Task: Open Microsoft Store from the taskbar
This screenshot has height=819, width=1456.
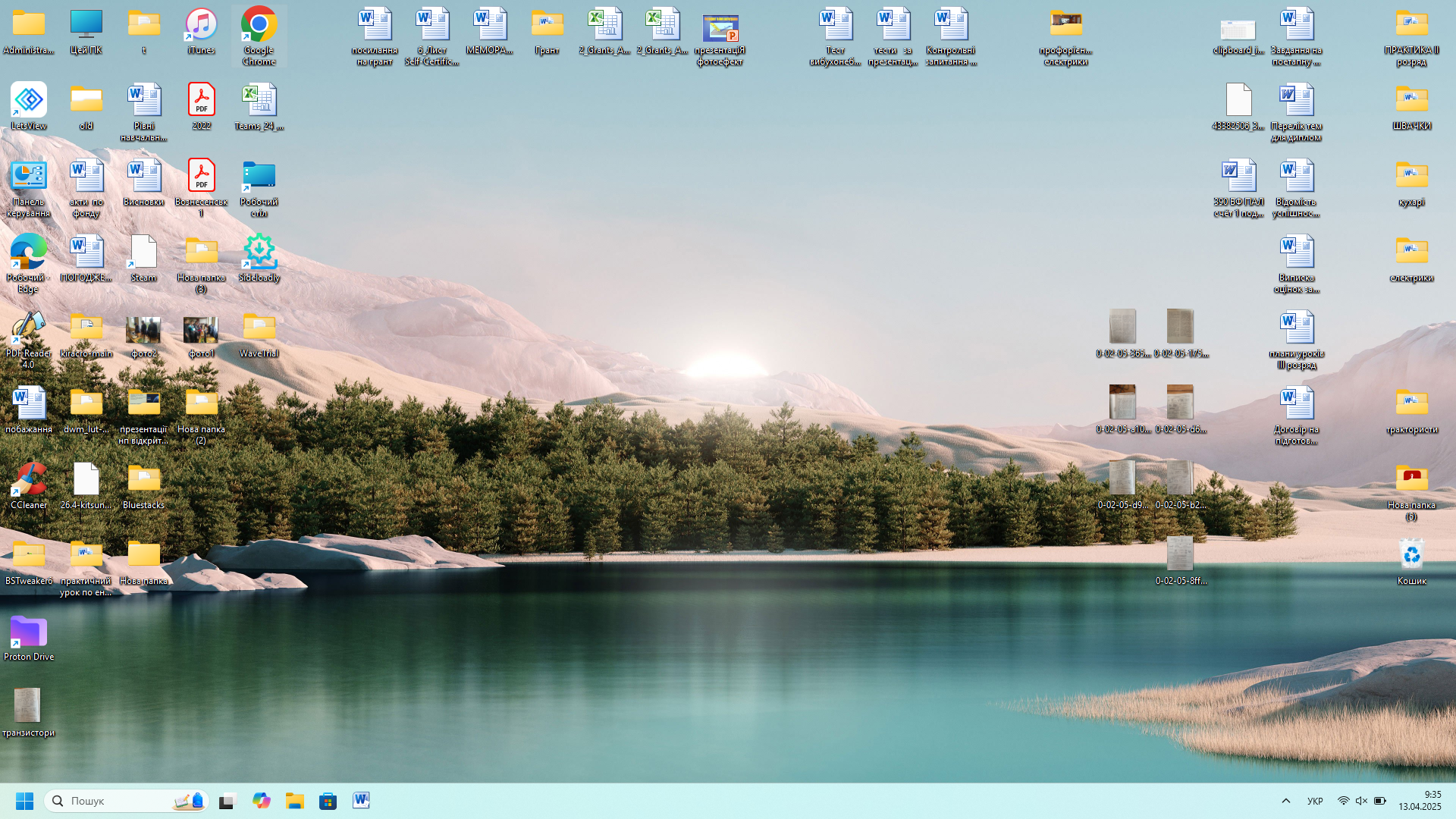Action: [x=328, y=801]
